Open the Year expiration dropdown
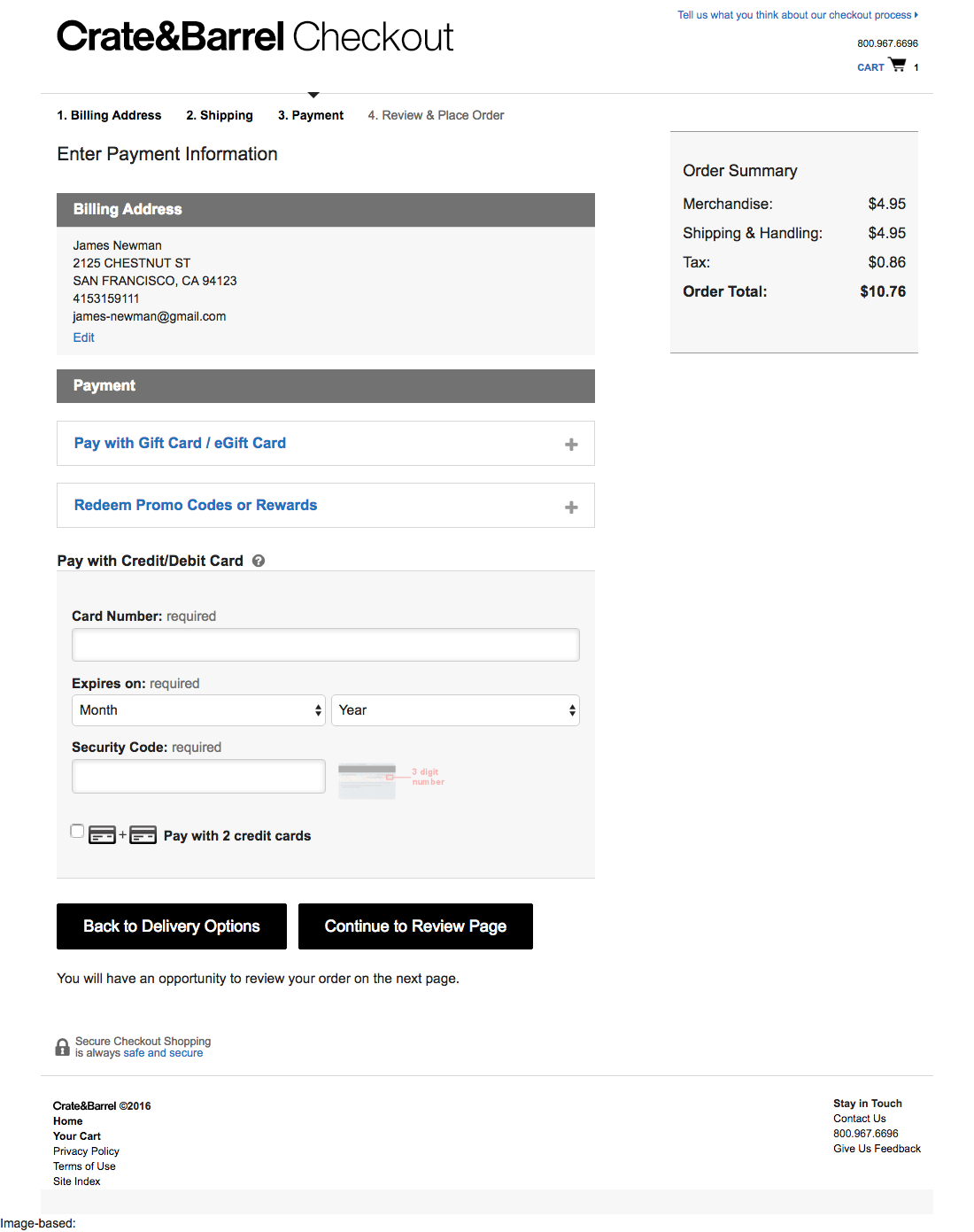This screenshot has width=974, height=1232. tap(455, 709)
